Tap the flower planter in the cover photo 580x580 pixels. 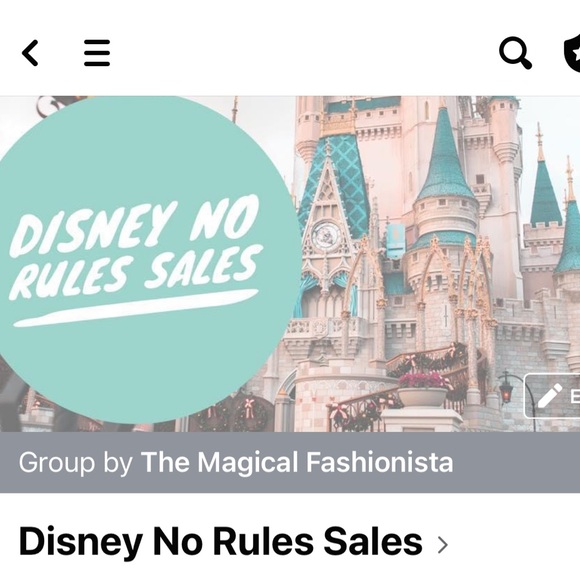(x=424, y=390)
